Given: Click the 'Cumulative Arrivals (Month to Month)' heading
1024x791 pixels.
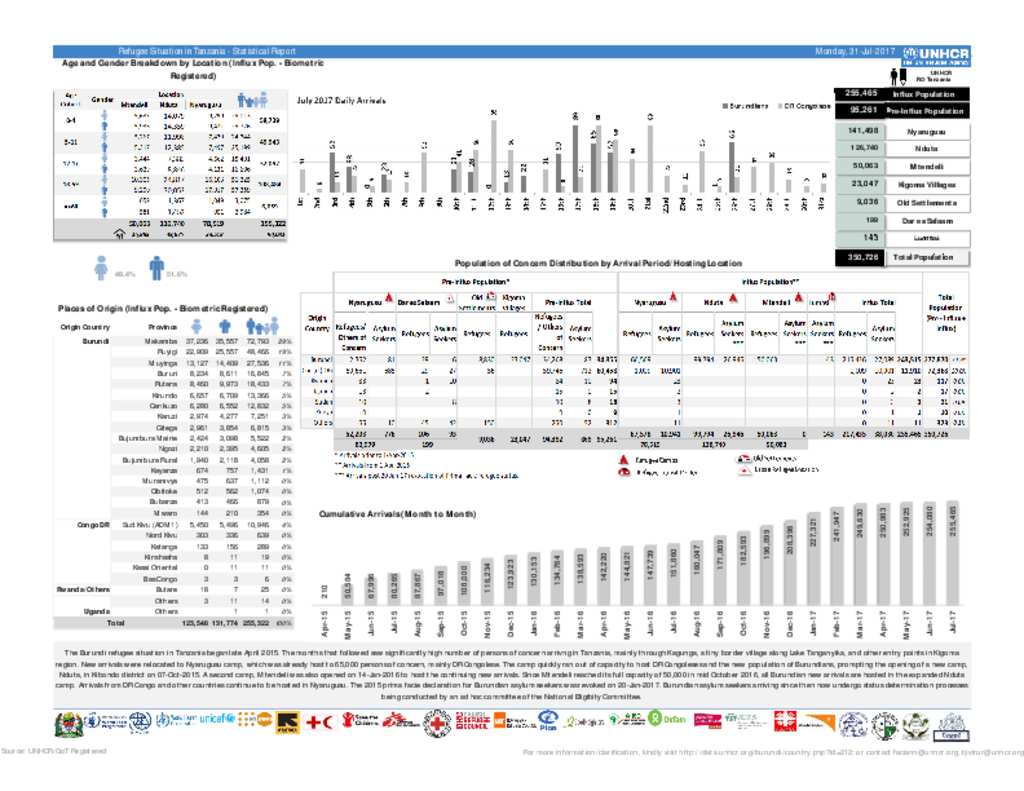Looking at the screenshot, I should pyautogui.click(x=397, y=514).
